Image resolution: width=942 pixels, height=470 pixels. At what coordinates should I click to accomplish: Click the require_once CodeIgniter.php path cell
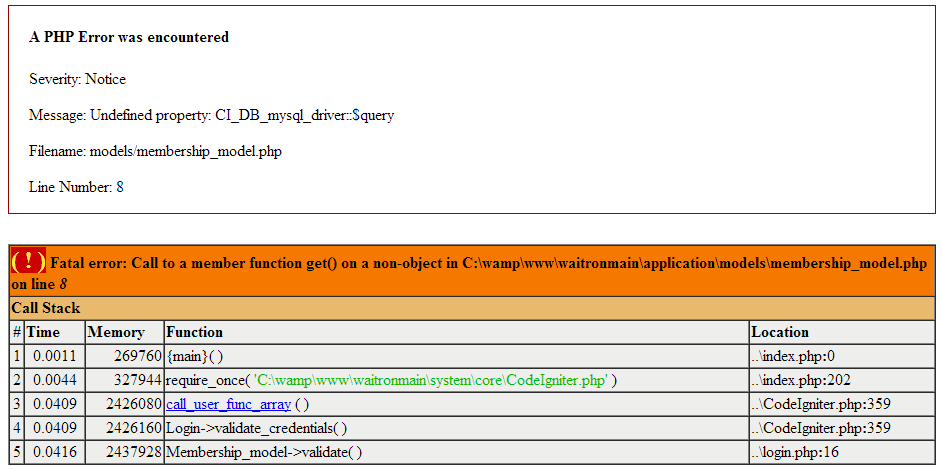(391, 380)
